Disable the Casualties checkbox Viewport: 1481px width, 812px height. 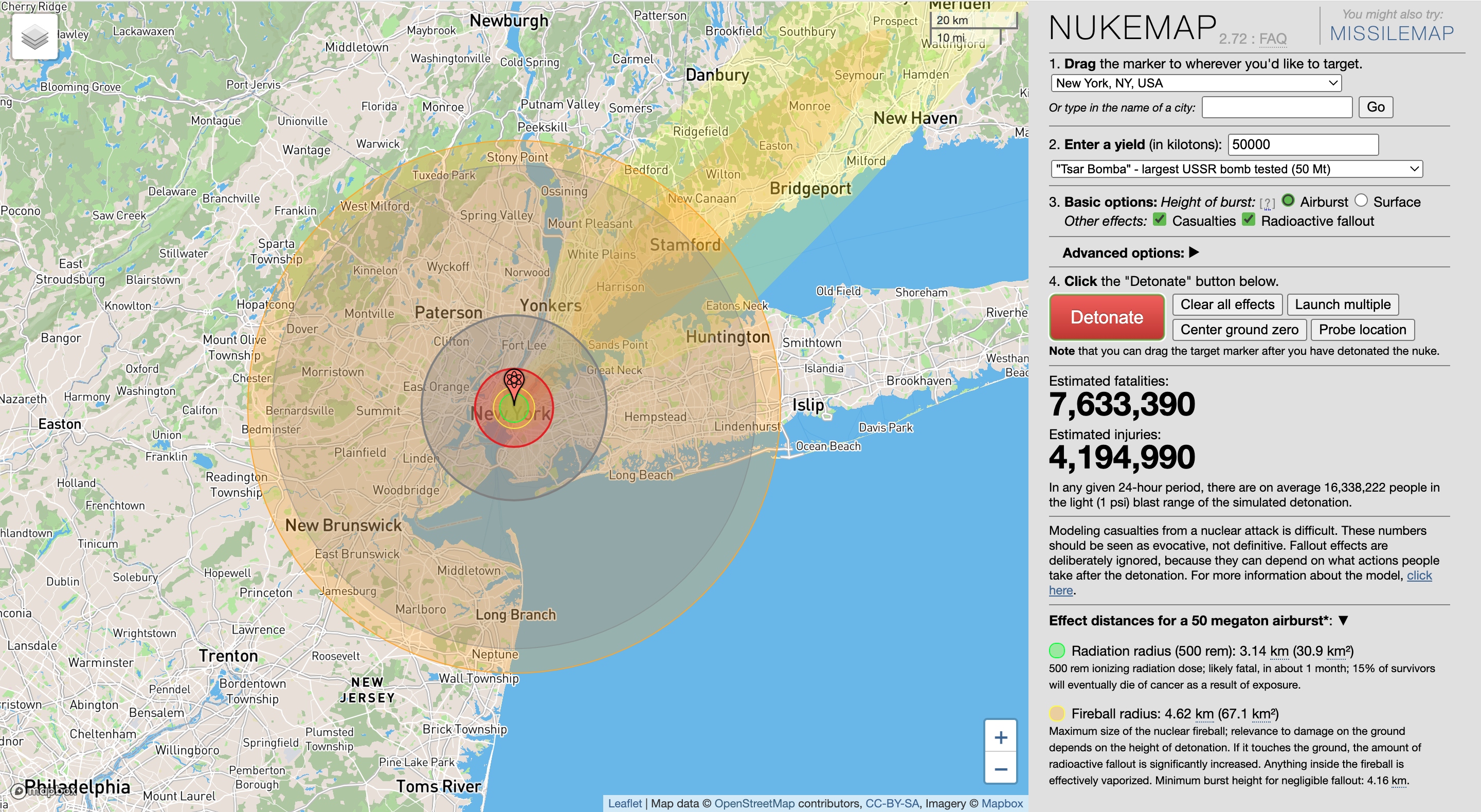pyautogui.click(x=1160, y=219)
